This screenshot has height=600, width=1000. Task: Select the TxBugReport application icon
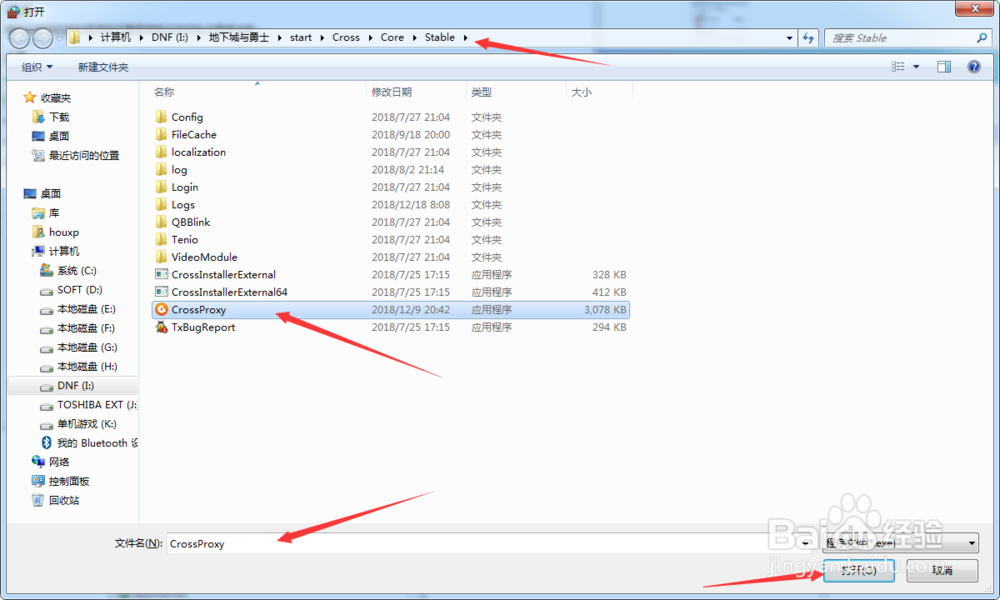coord(161,327)
